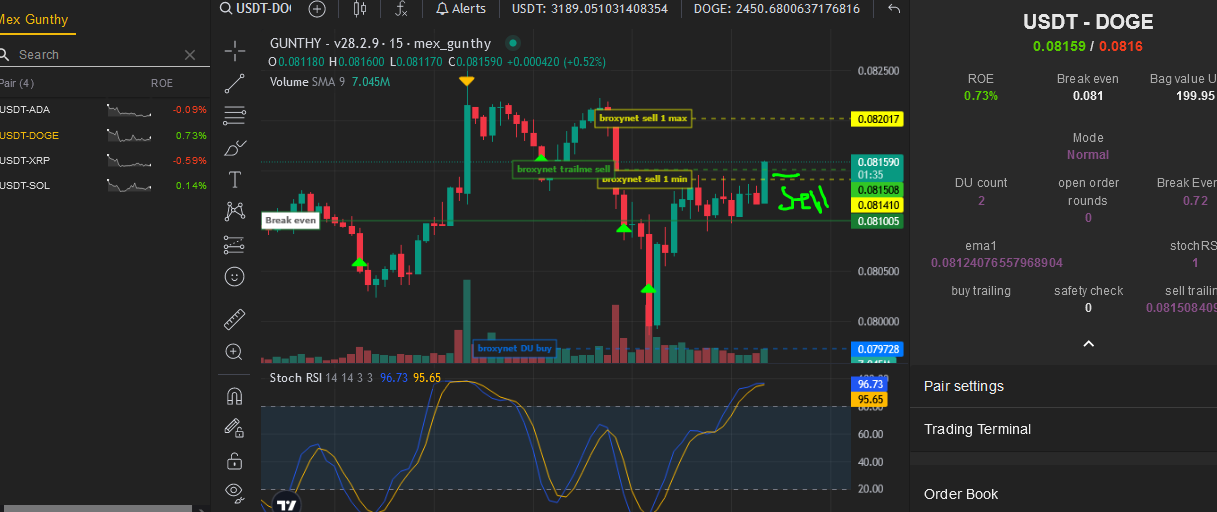
Task: Open the indicators fx menu
Action: [x=401, y=8]
